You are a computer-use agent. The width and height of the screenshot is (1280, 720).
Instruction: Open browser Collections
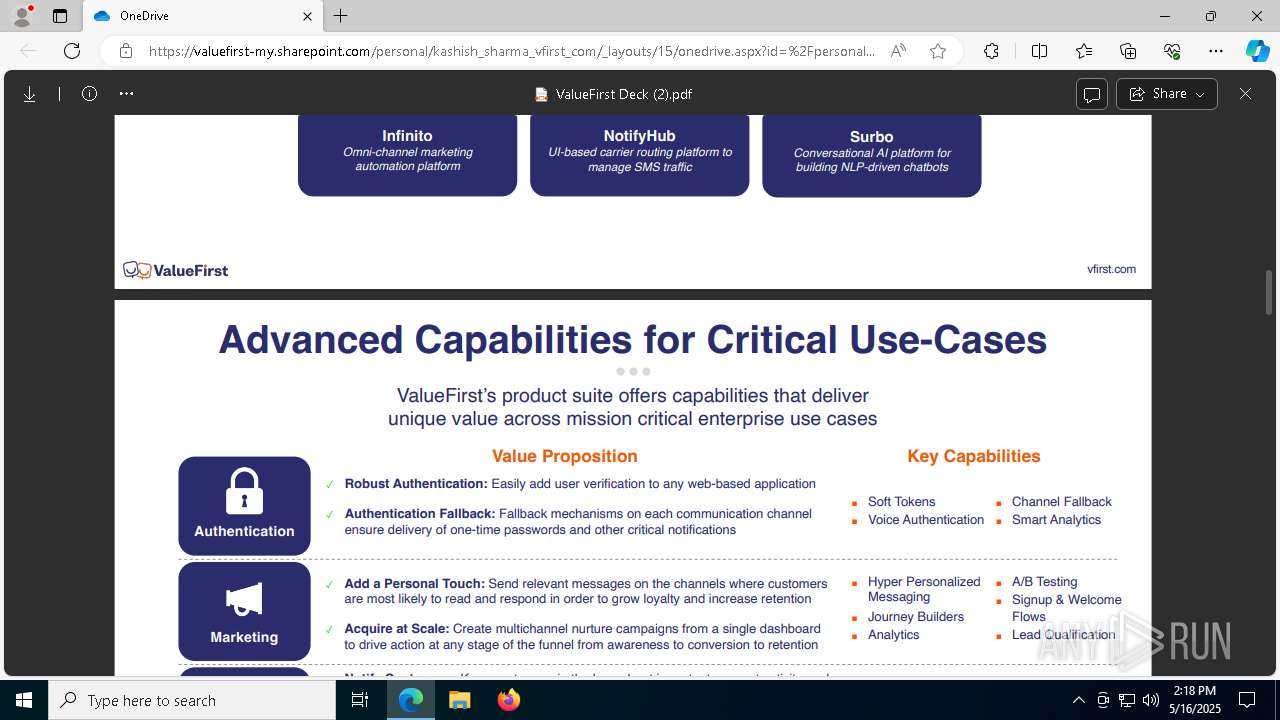[x=1128, y=51]
